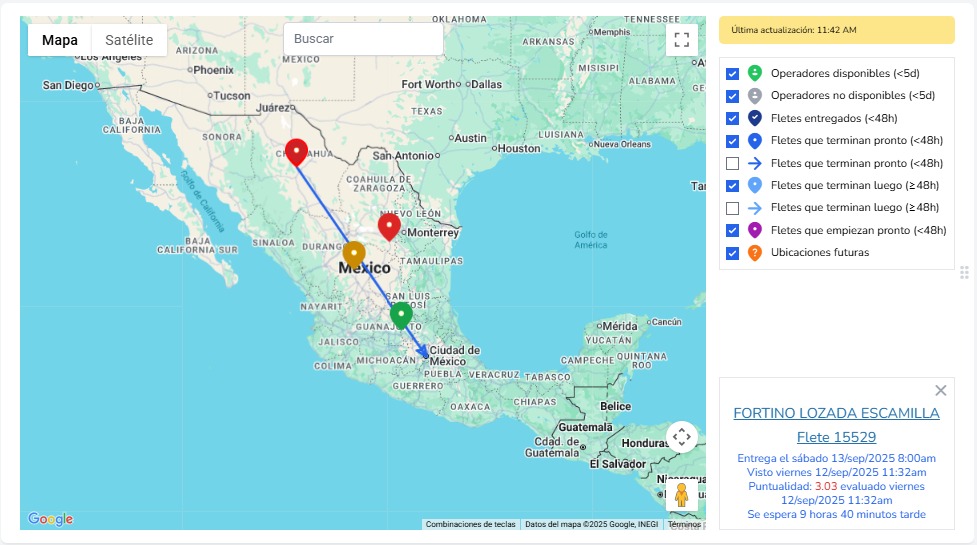Click the Street View pegman icon

[682, 495]
